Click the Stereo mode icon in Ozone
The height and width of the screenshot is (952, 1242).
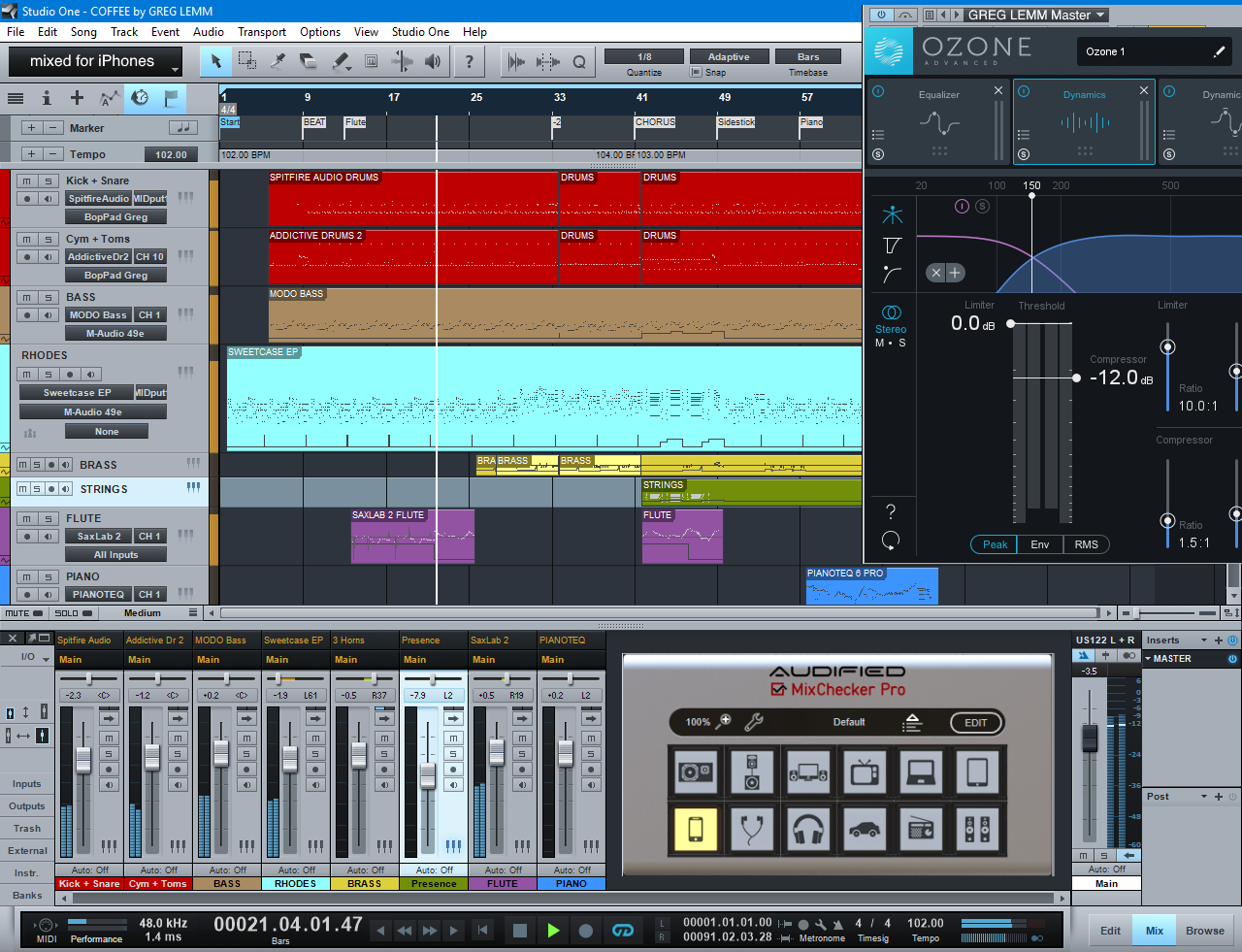pos(891,312)
